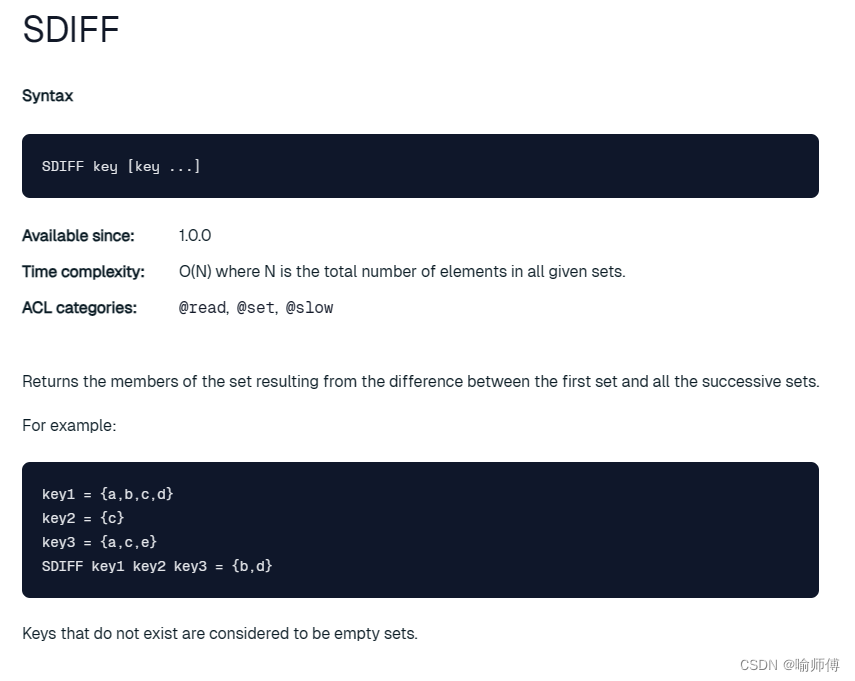The height and width of the screenshot is (681, 855).
Task: Click the Available since label
Action: [x=78, y=236]
